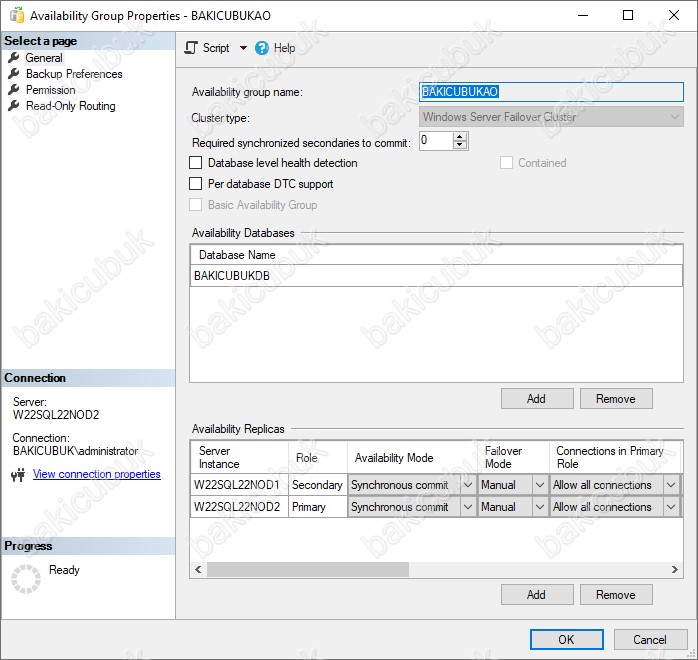Go to the Read-Only Routing page

pos(70,106)
